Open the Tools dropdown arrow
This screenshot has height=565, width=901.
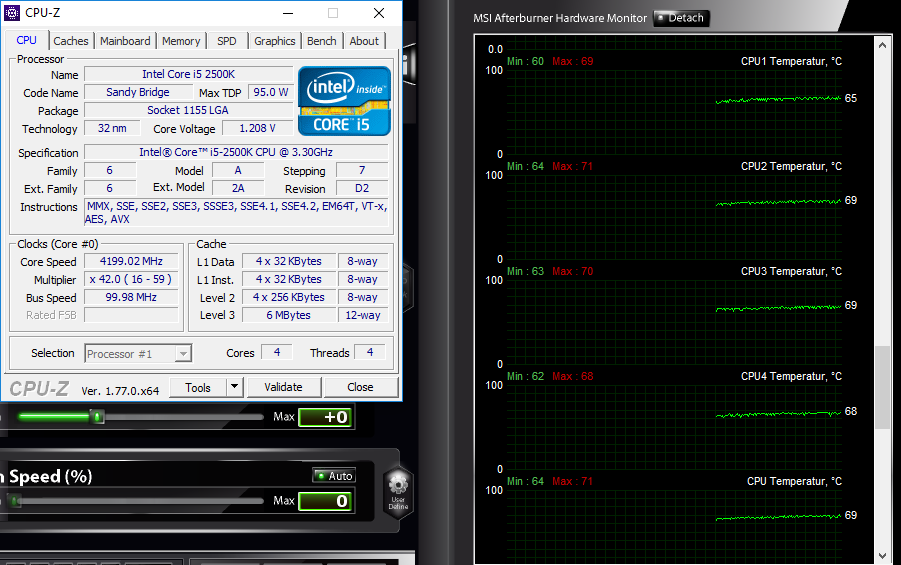(234, 387)
